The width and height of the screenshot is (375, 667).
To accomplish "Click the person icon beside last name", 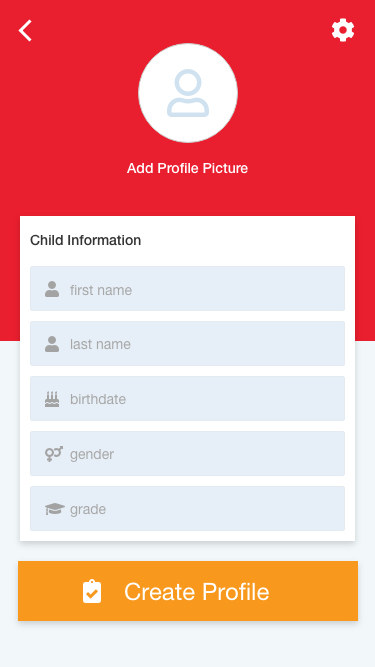I will coord(52,344).
